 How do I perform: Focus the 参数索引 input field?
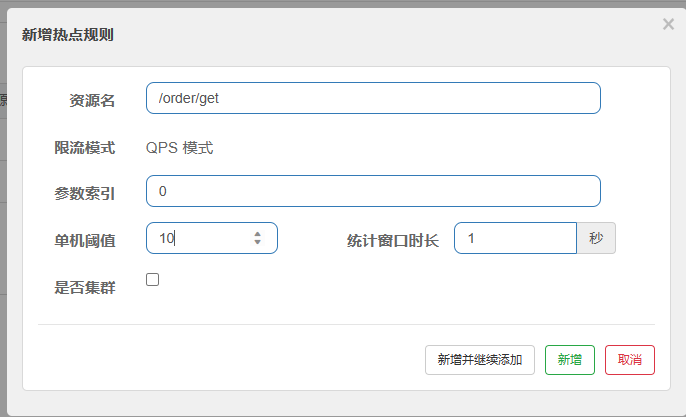[373, 191]
